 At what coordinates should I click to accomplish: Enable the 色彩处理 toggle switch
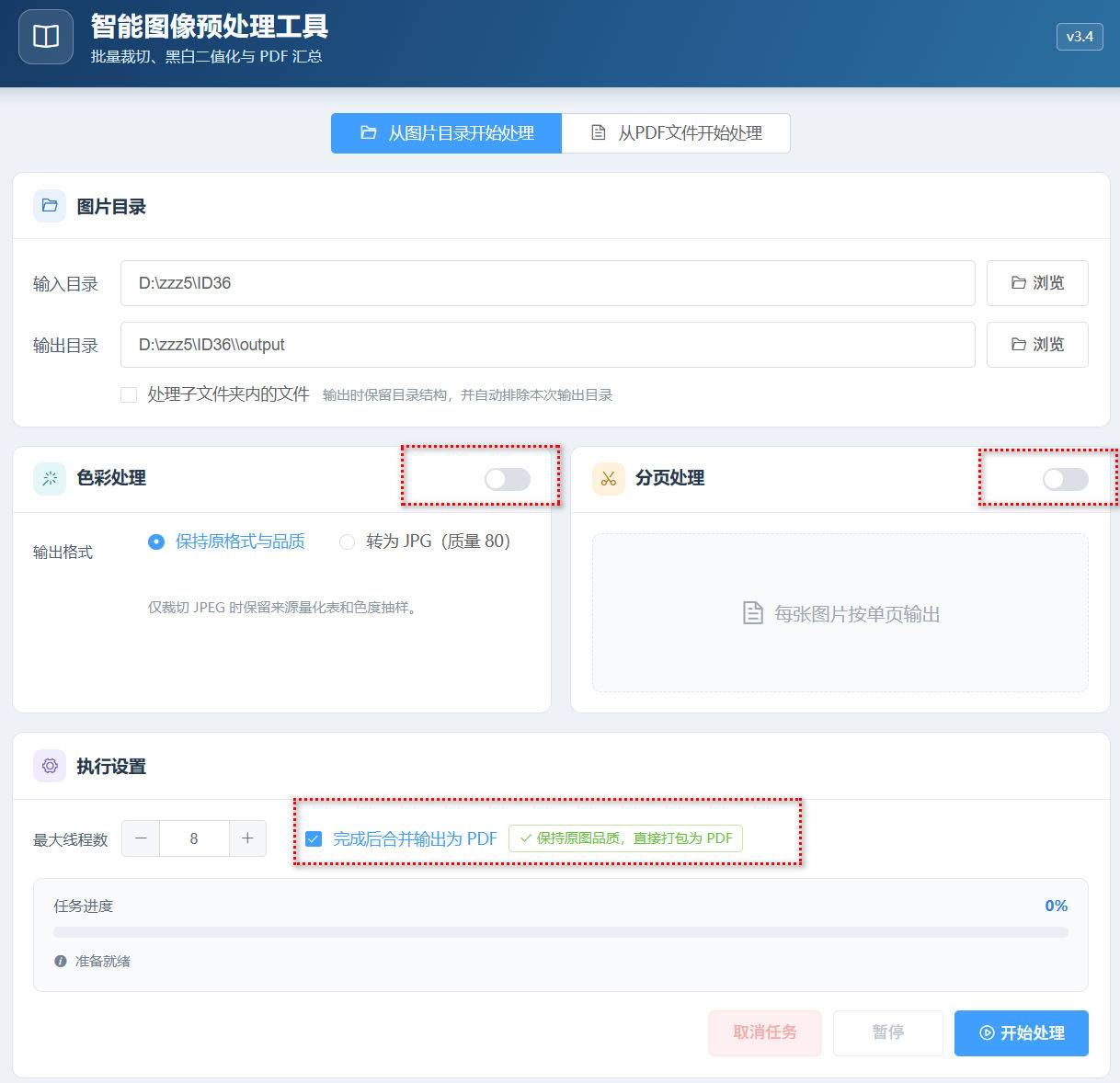click(508, 478)
